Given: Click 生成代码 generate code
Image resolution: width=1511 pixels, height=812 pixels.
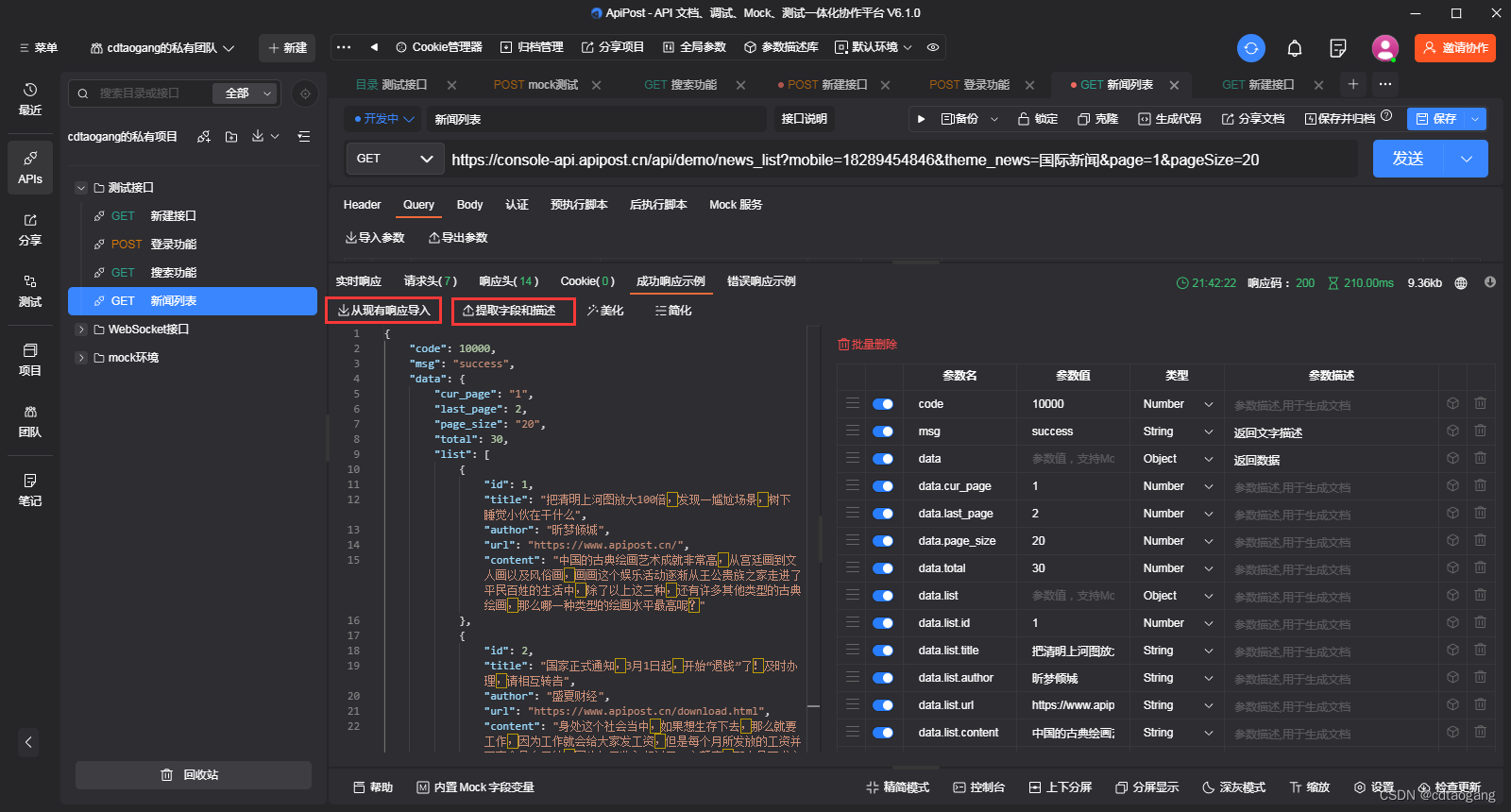Looking at the screenshot, I should 1170,119.
